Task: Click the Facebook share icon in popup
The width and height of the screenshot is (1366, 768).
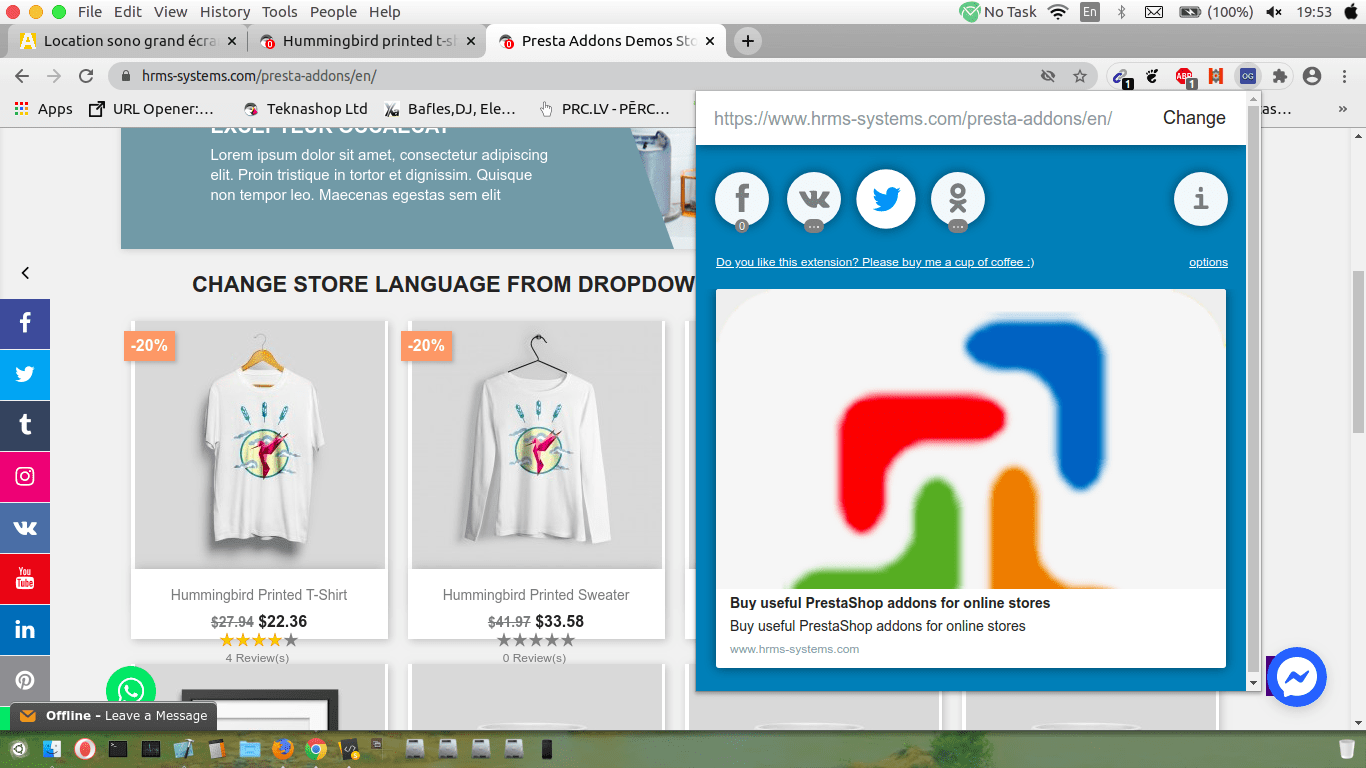Action: click(x=741, y=198)
